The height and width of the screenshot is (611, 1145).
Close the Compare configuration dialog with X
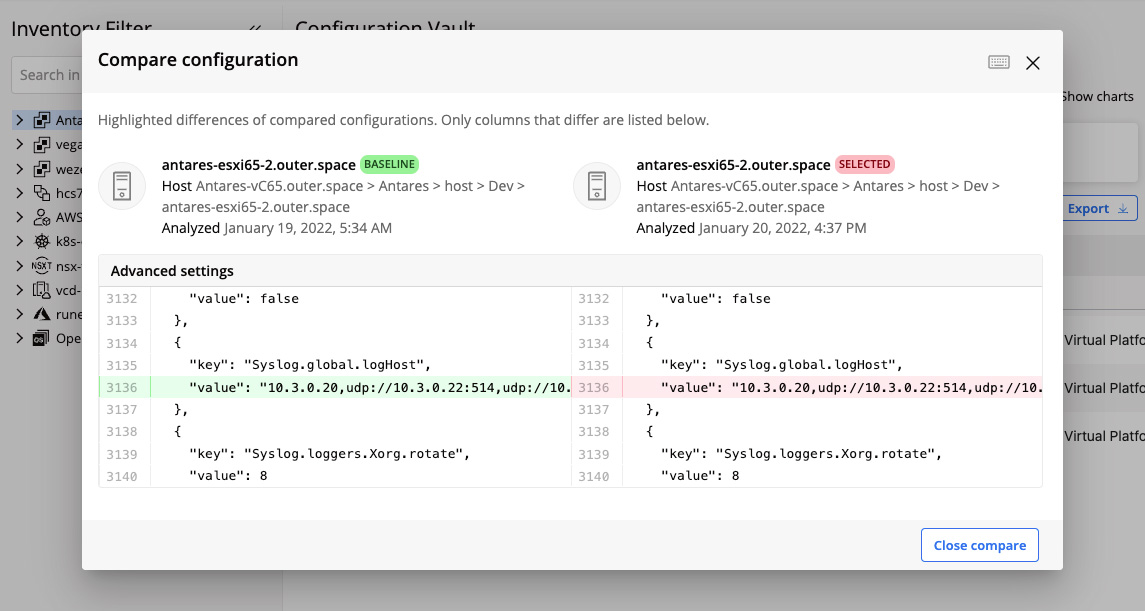(x=1033, y=63)
